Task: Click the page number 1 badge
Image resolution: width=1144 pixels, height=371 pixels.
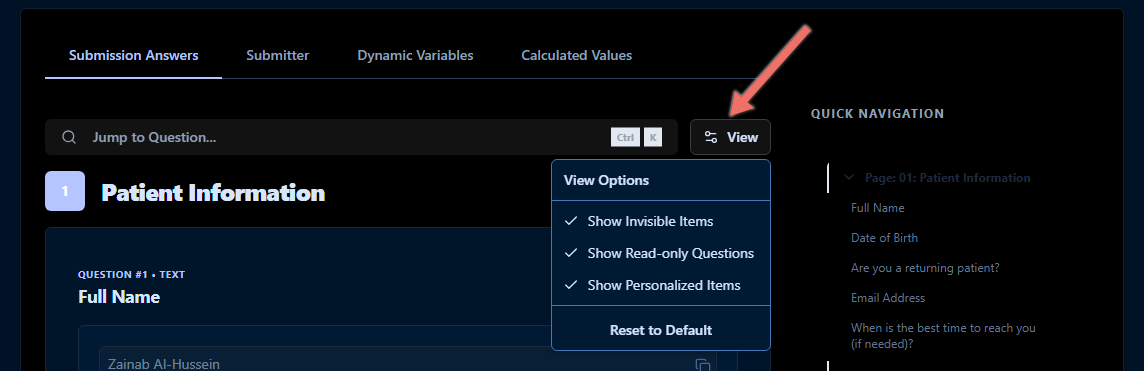Action: coord(65,191)
